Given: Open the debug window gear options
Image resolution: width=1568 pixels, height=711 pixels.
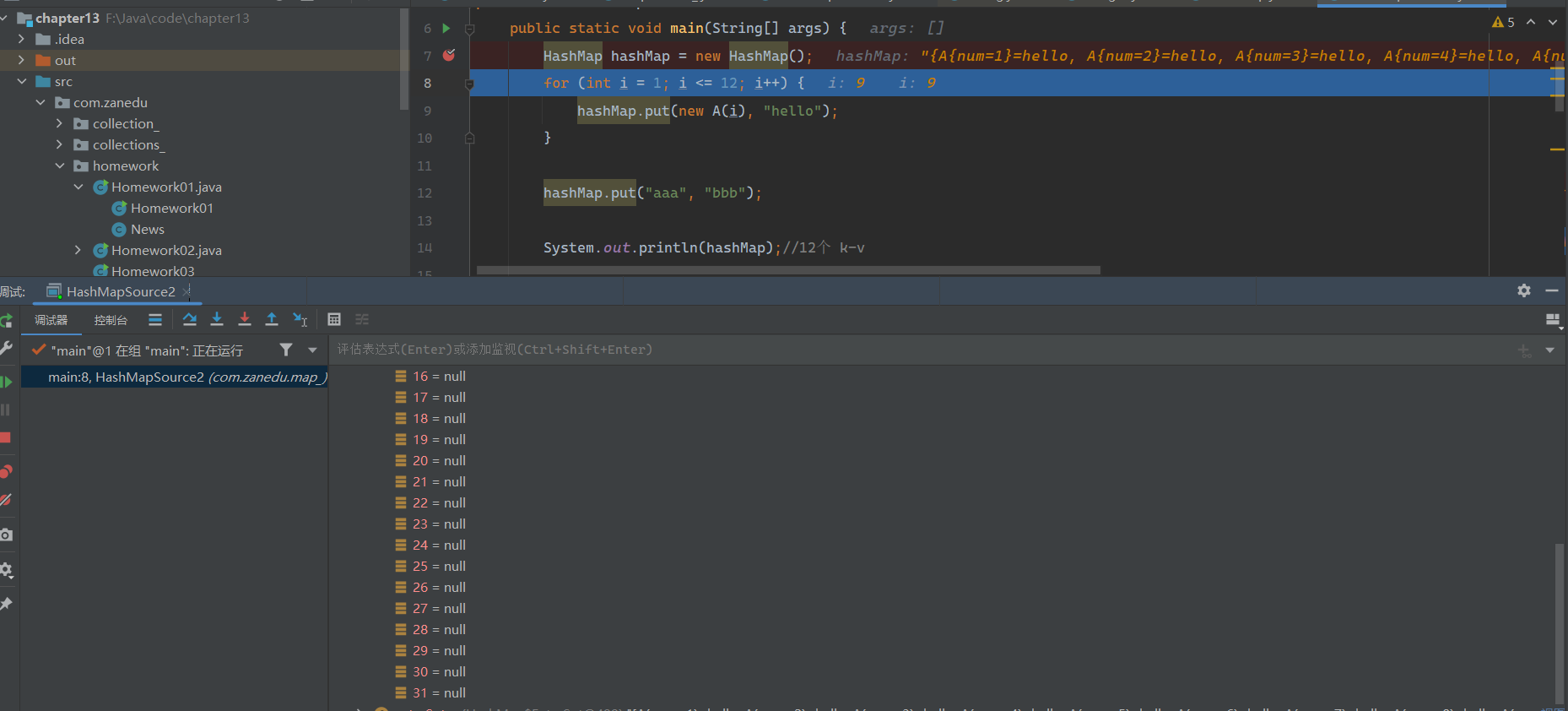Looking at the screenshot, I should click(x=1523, y=290).
